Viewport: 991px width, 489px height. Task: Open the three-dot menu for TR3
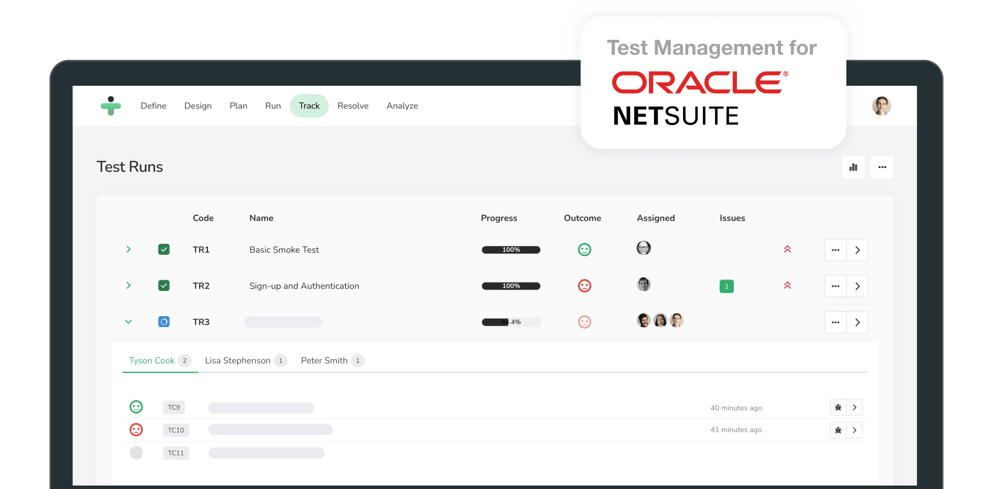[x=836, y=322]
